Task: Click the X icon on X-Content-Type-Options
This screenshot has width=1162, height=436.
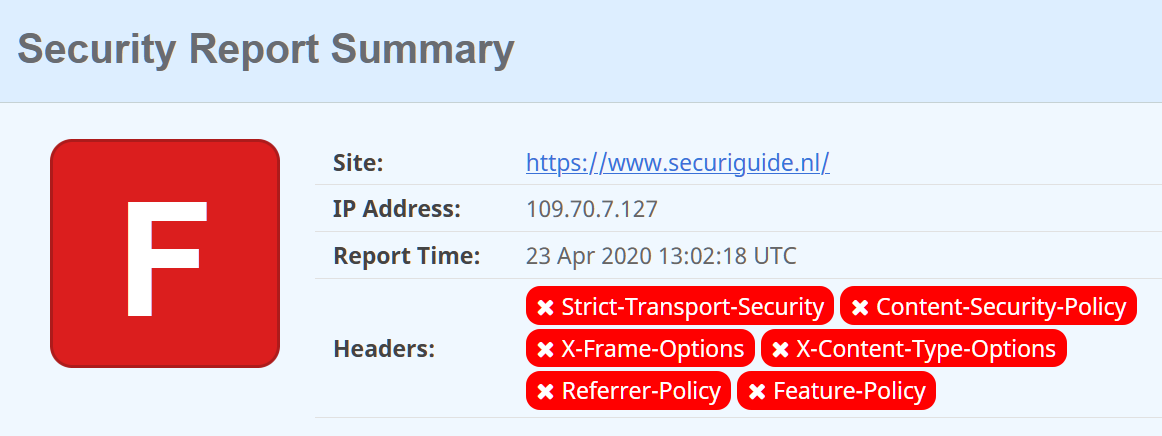Action: click(x=780, y=349)
